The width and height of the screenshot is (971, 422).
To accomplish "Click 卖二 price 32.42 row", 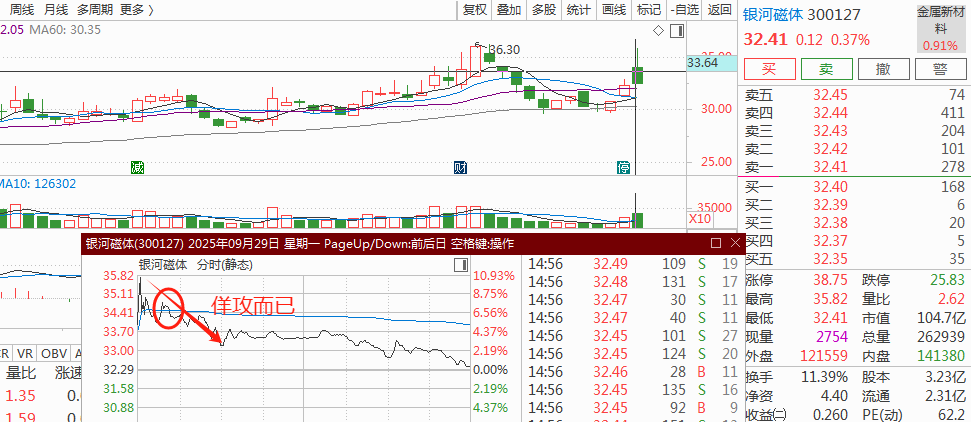I will [854, 149].
